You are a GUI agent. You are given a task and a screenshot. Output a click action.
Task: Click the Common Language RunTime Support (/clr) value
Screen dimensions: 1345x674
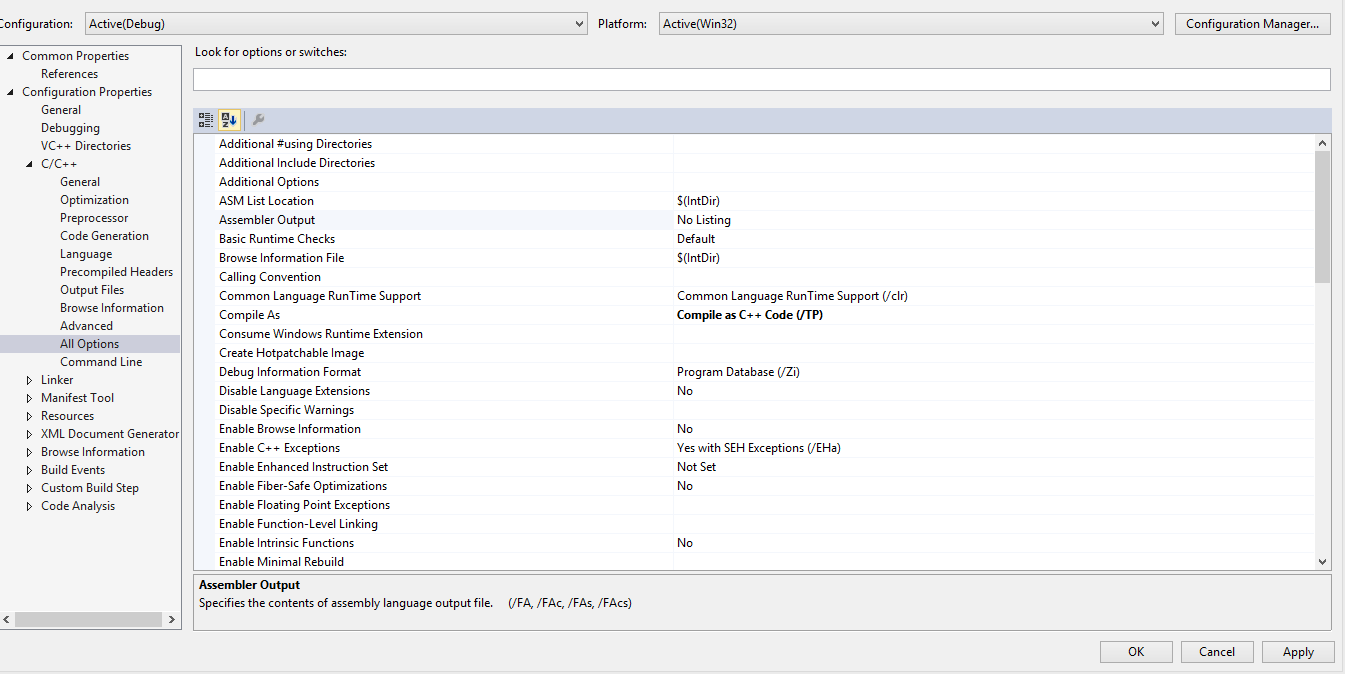coord(792,296)
